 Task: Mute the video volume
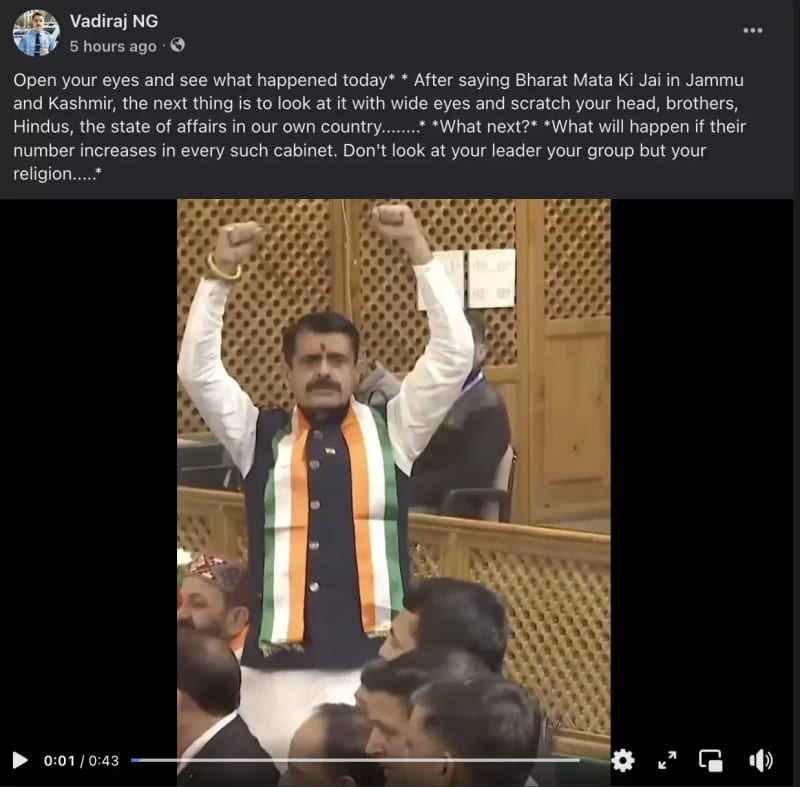[761, 760]
